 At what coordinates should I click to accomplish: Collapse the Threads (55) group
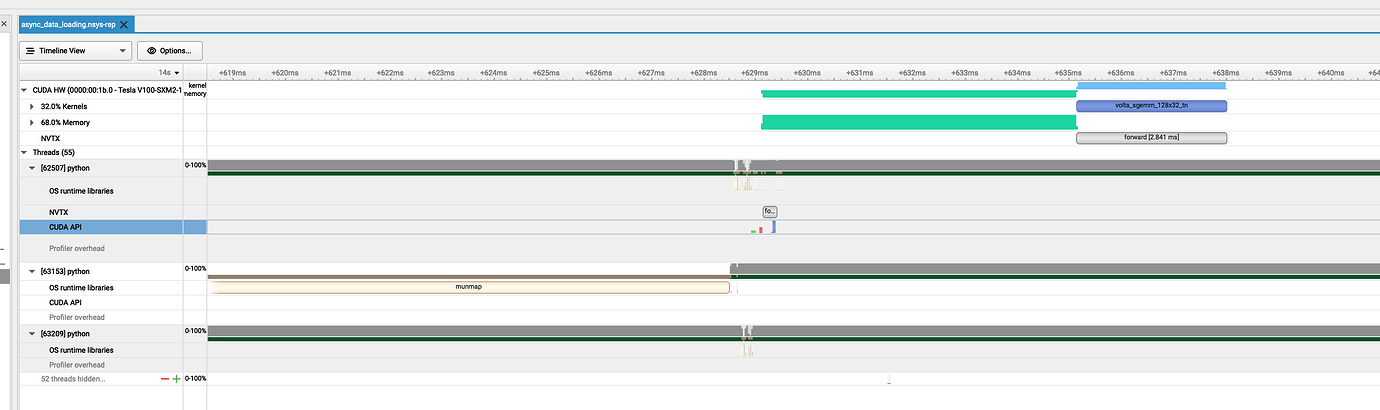point(25,152)
